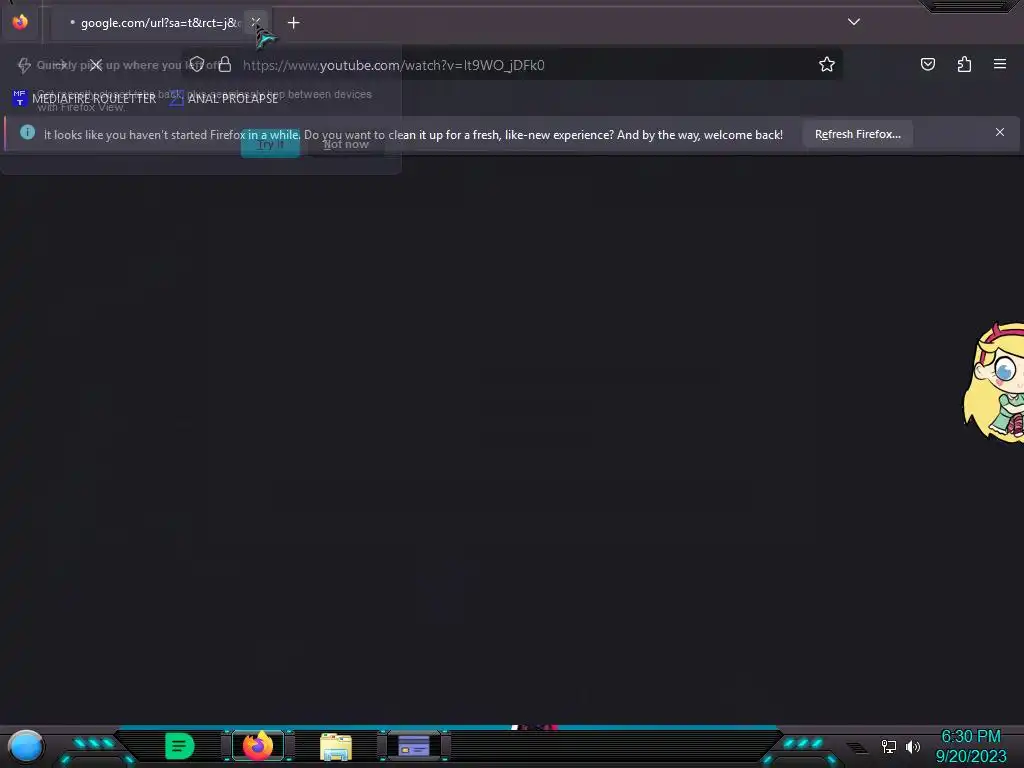
Task: Click Try it in the popup
Action: 270,144
